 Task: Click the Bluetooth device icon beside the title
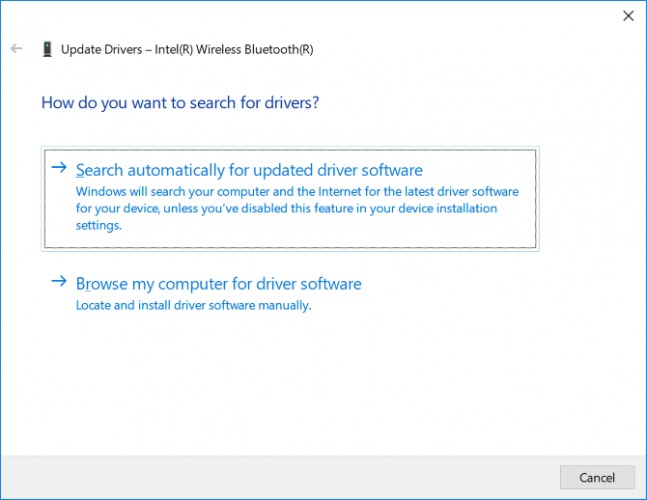pyautogui.click(x=47, y=48)
